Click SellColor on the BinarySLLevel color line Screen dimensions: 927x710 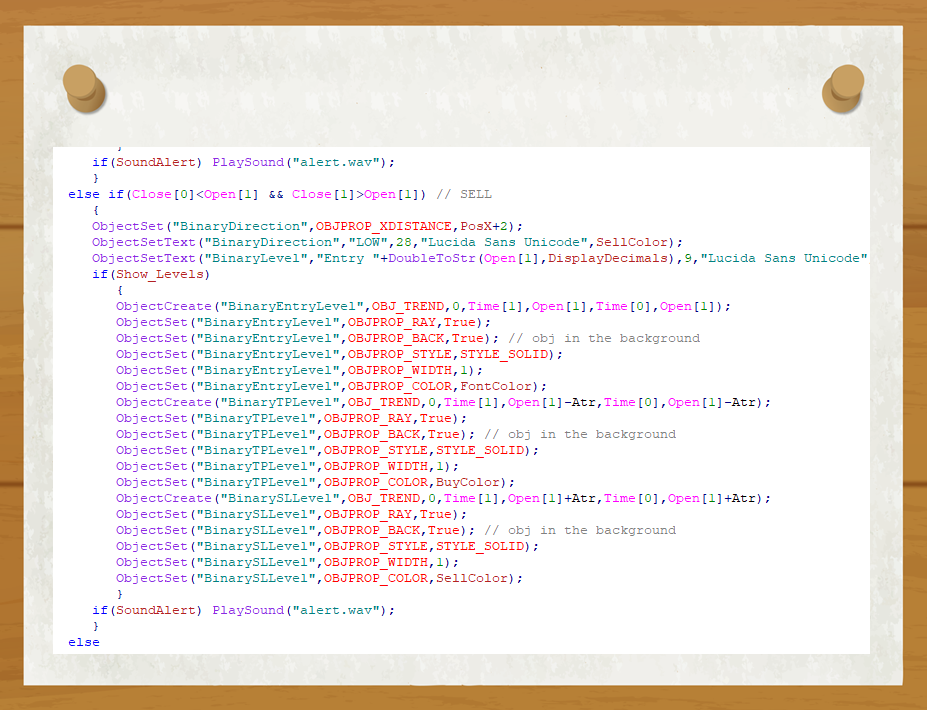point(472,578)
